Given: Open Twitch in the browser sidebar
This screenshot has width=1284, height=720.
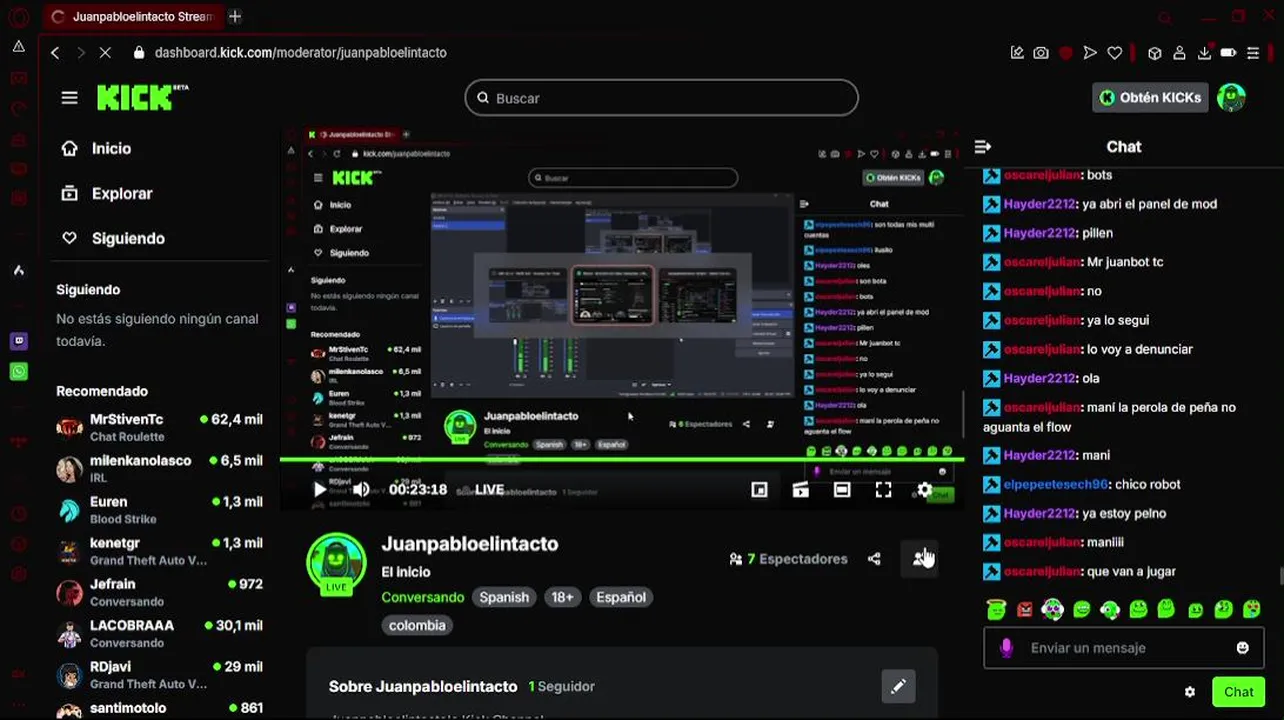Looking at the screenshot, I should (19, 341).
